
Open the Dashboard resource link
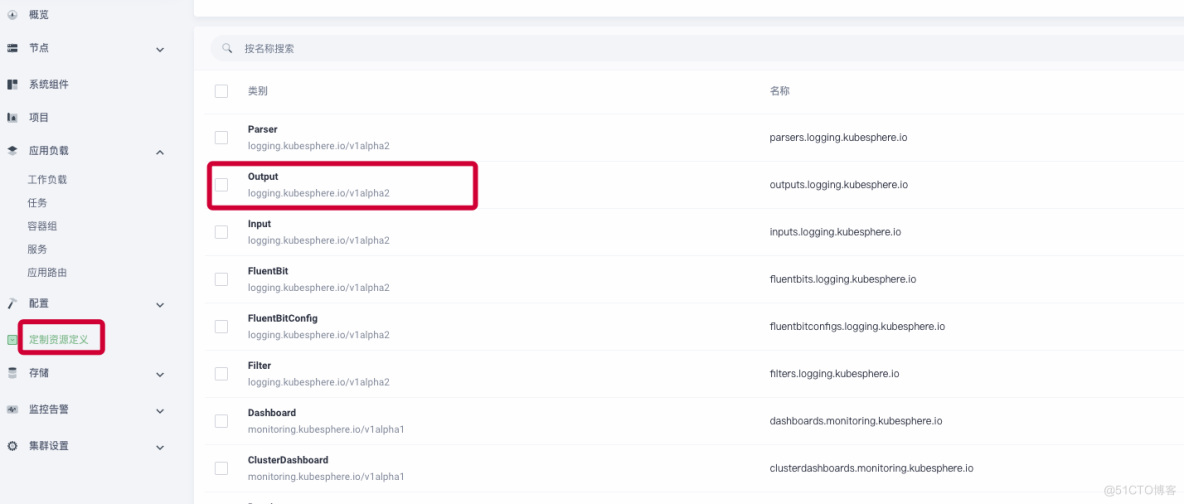272,413
